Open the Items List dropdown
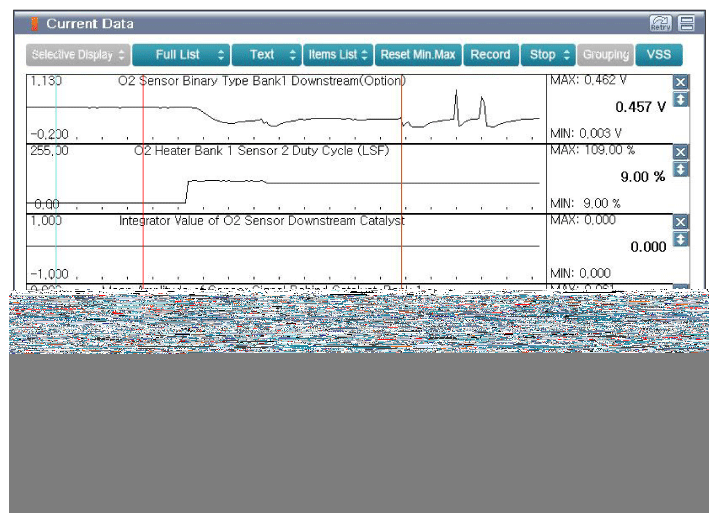This screenshot has width=718, height=522. tap(338, 55)
